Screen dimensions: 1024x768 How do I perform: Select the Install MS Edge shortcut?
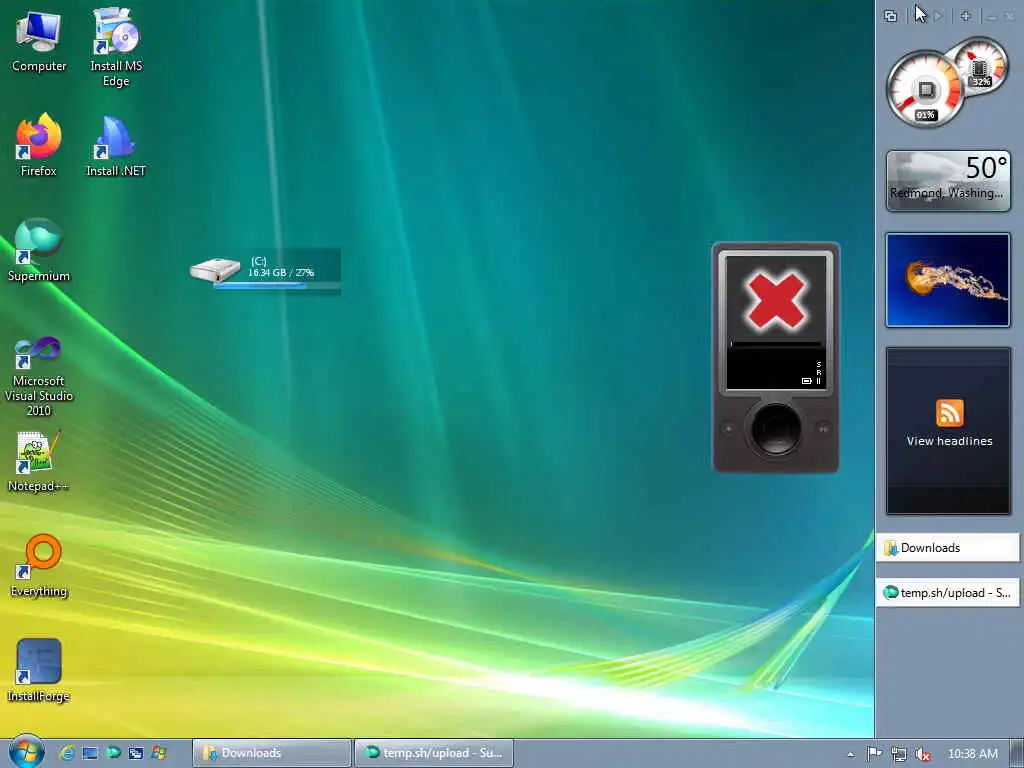(116, 47)
